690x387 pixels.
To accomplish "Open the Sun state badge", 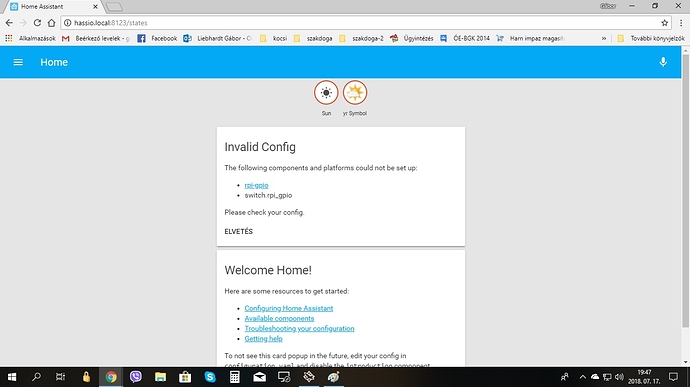I will point(326,93).
